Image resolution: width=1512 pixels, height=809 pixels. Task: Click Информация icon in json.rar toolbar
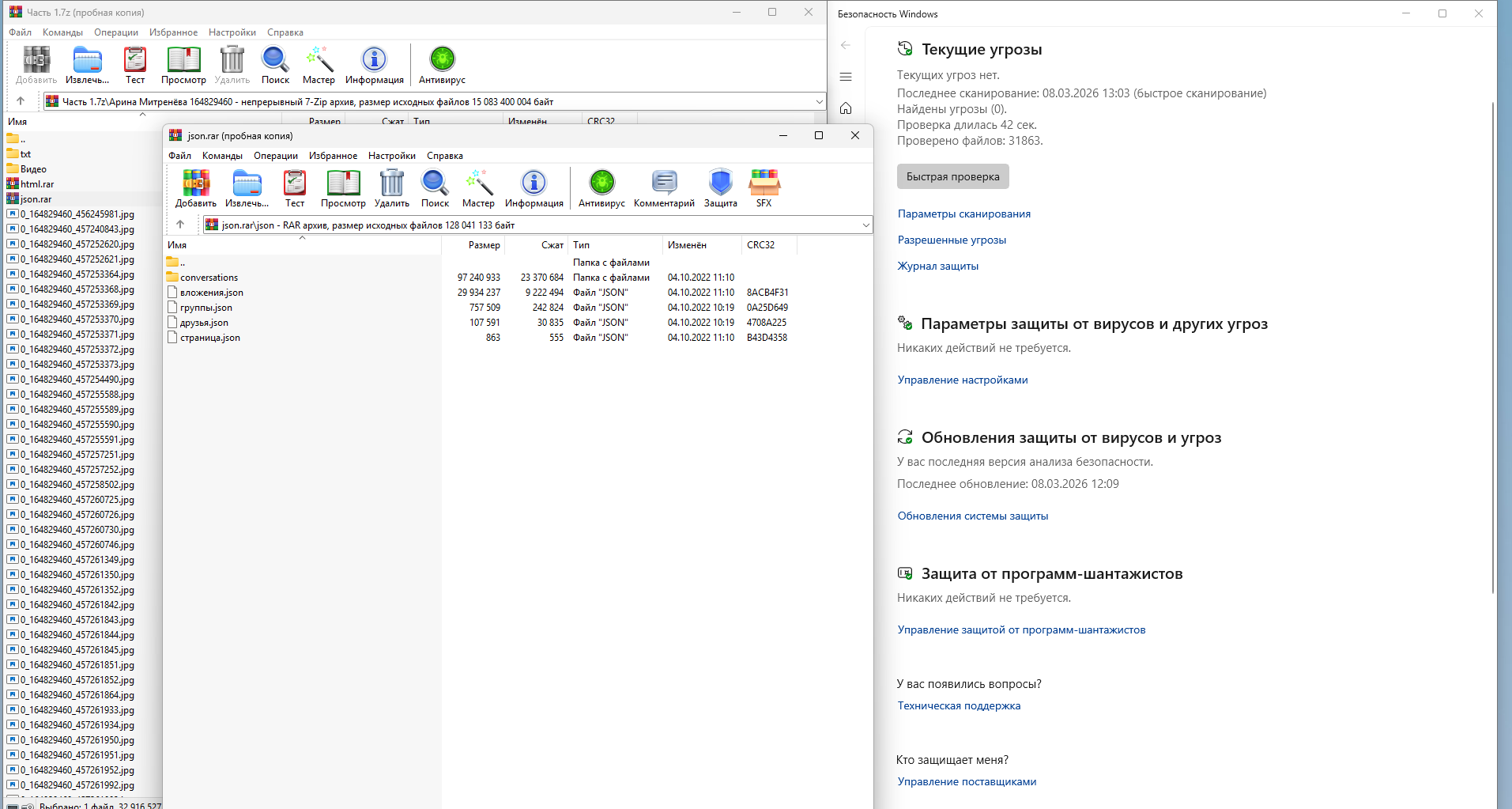[534, 188]
